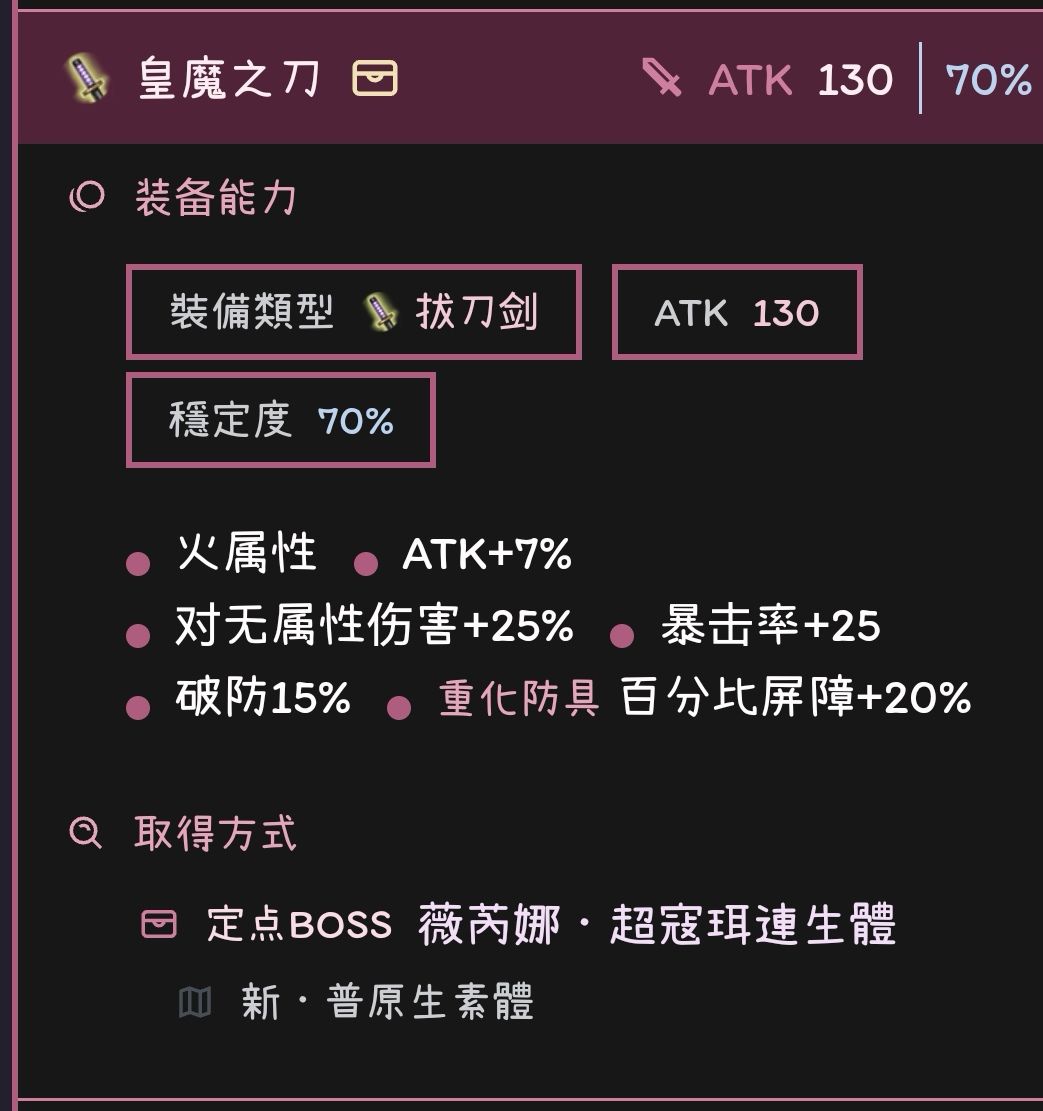This screenshot has height=1111, width=1043.
Task: Click the katana icon in 裝備類型 box
Action: 380,313
